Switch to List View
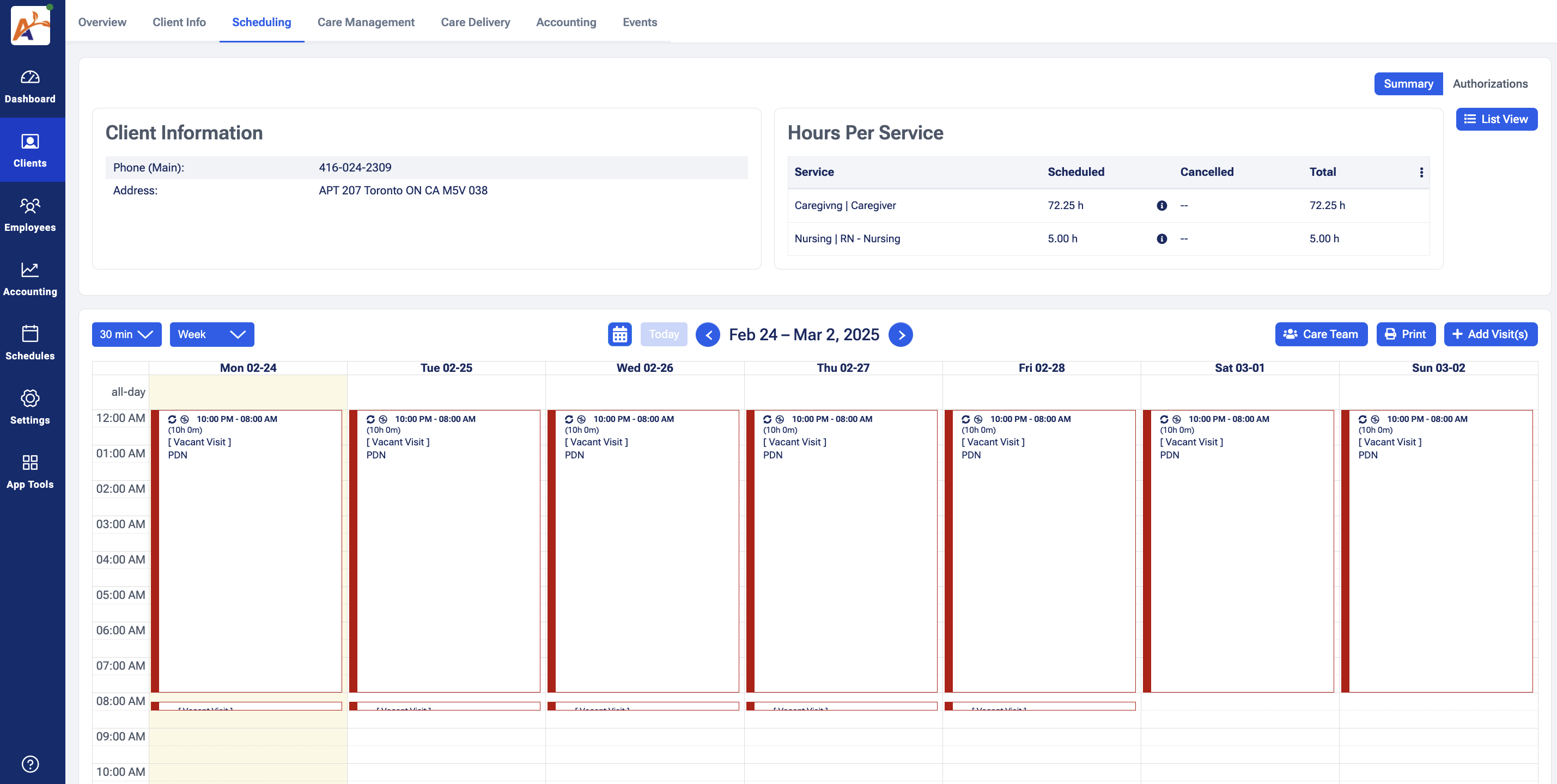The image size is (1557, 784). click(1496, 120)
